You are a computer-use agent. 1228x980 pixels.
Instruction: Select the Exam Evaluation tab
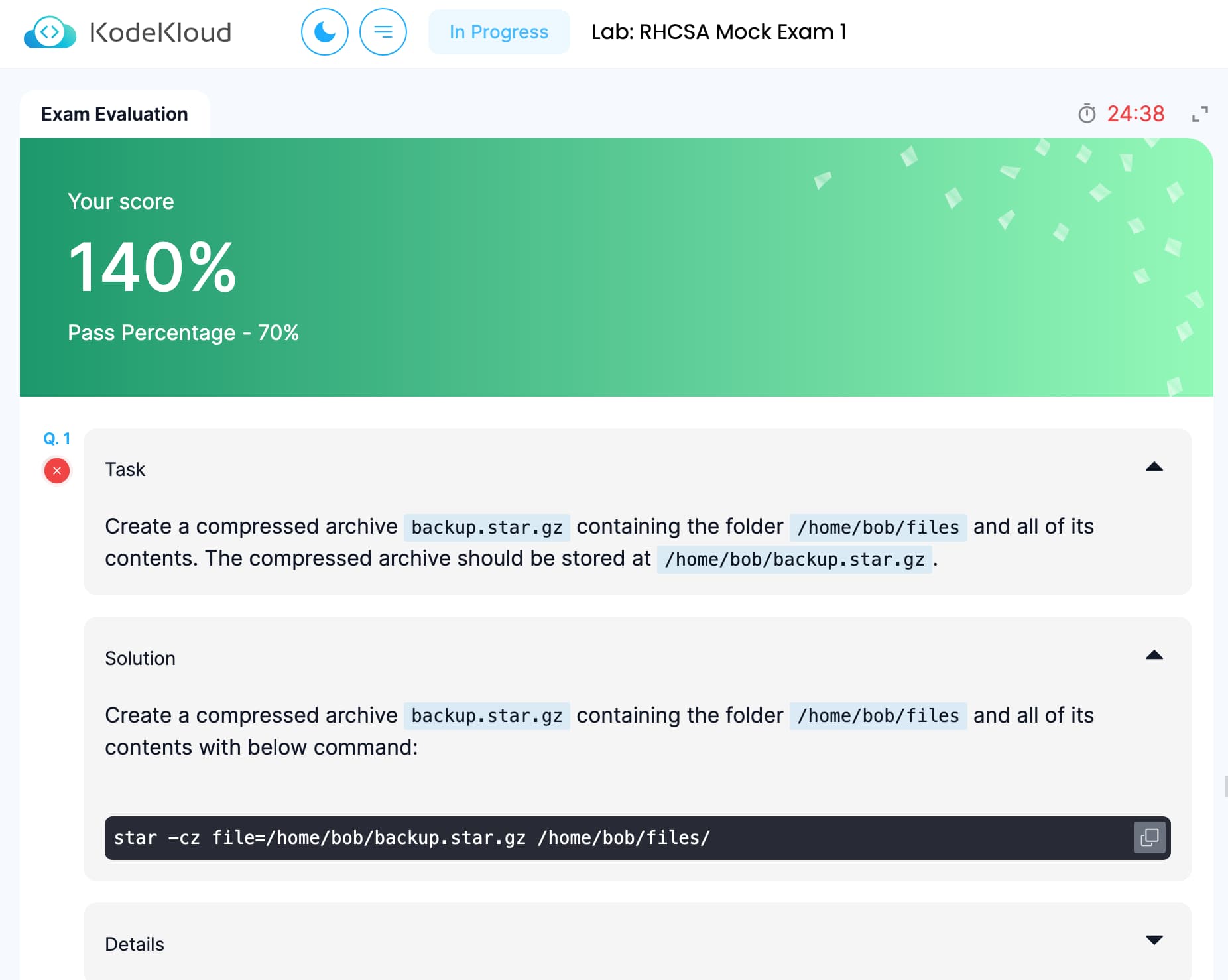[x=115, y=114]
